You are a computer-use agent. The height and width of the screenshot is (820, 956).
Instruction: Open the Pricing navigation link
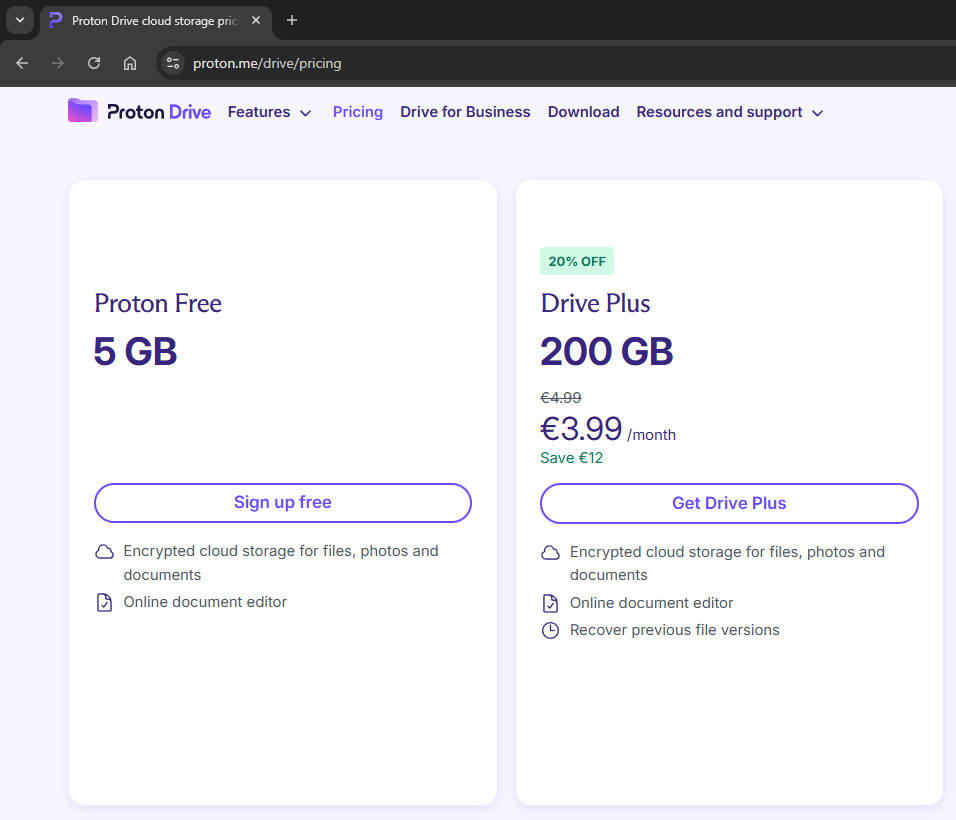[x=358, y=112]
